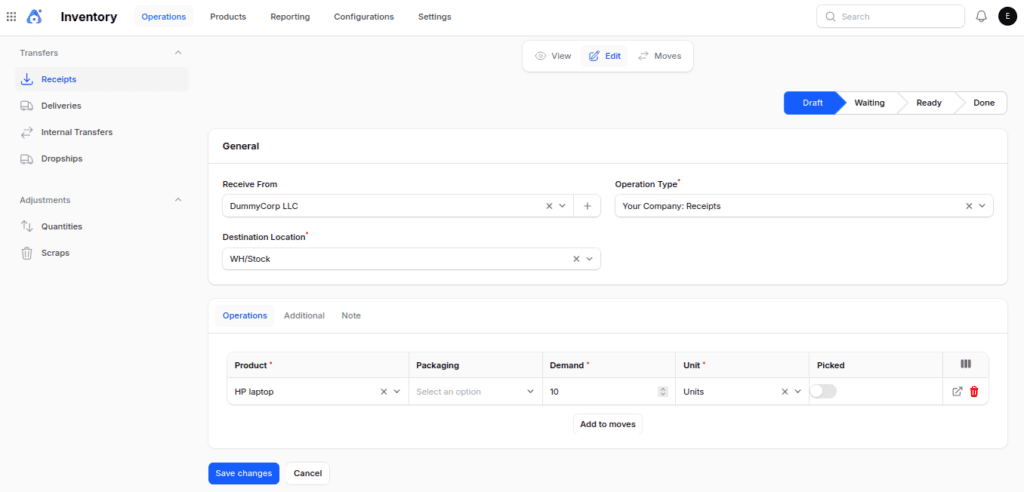Open Deliveries in the sidebar
1024x492 pixels.
102,106
